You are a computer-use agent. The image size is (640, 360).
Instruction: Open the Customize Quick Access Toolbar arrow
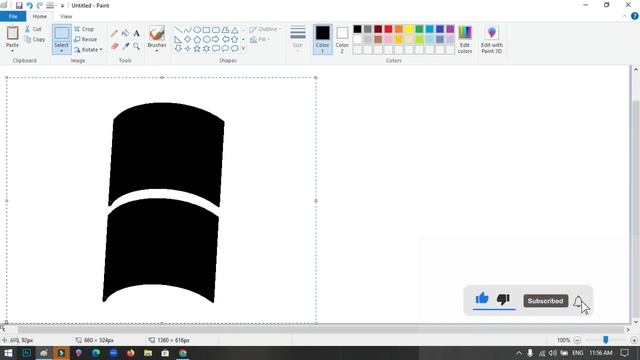point(62,6)
